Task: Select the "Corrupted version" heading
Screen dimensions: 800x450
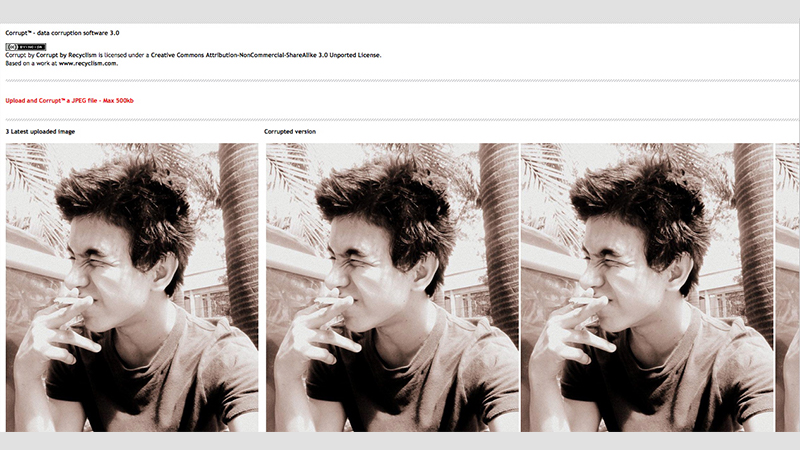Action: pyautogui.click(x=290, y=131)
